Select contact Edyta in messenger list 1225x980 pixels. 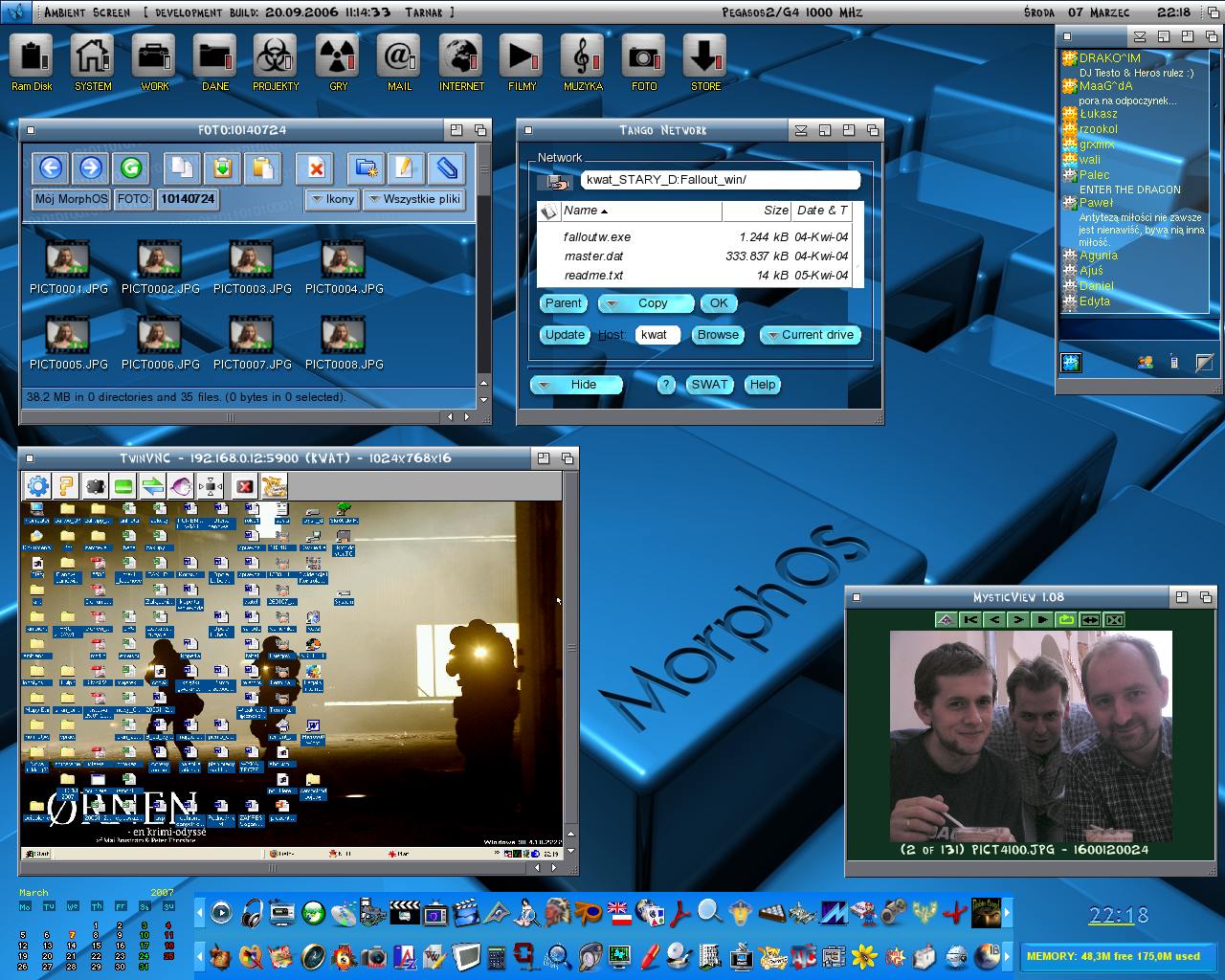[x=1094, y=301]
